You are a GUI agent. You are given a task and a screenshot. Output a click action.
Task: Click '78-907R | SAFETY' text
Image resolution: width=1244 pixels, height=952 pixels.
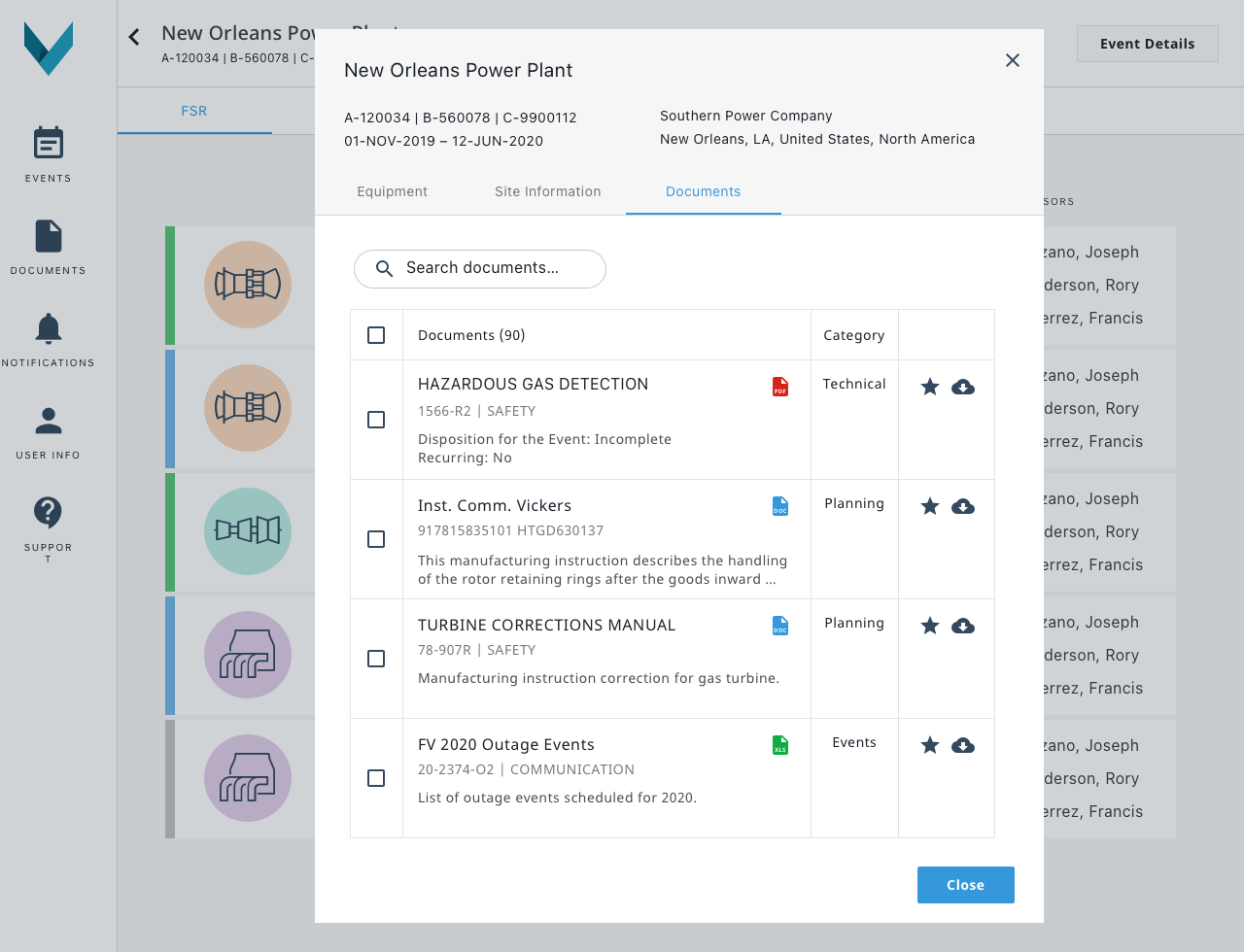(x=476, y=650)
